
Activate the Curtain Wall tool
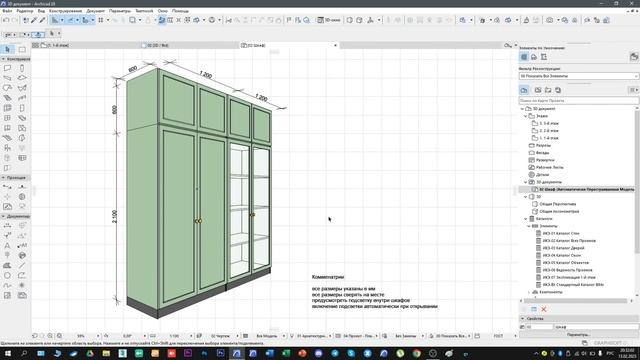click(x=7, y=108)
